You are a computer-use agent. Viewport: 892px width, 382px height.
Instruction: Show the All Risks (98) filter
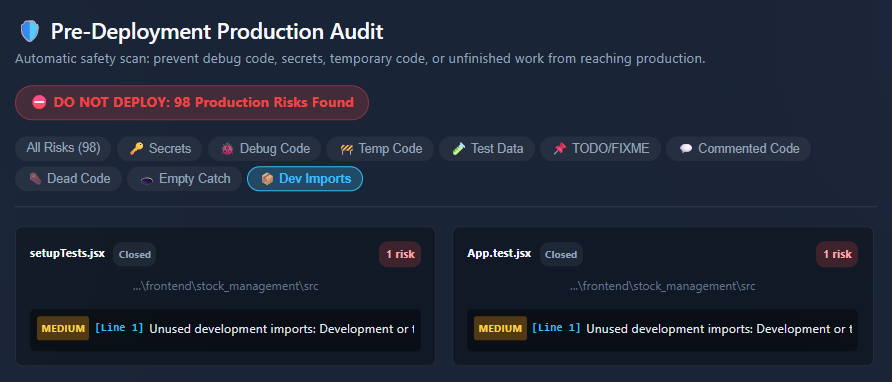63,149
